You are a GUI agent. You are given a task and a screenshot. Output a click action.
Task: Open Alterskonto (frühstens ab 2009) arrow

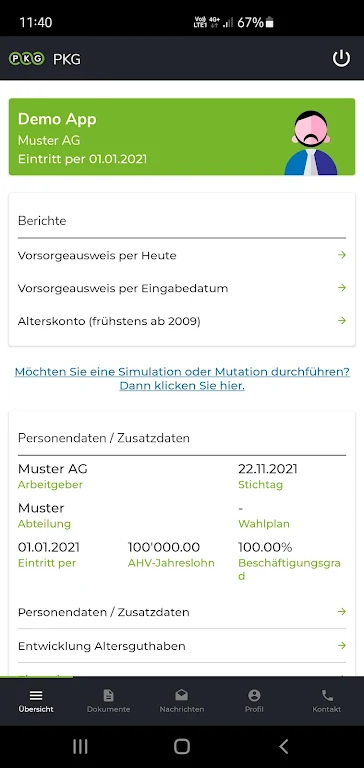pyautogui.click(x=342, y=320)
